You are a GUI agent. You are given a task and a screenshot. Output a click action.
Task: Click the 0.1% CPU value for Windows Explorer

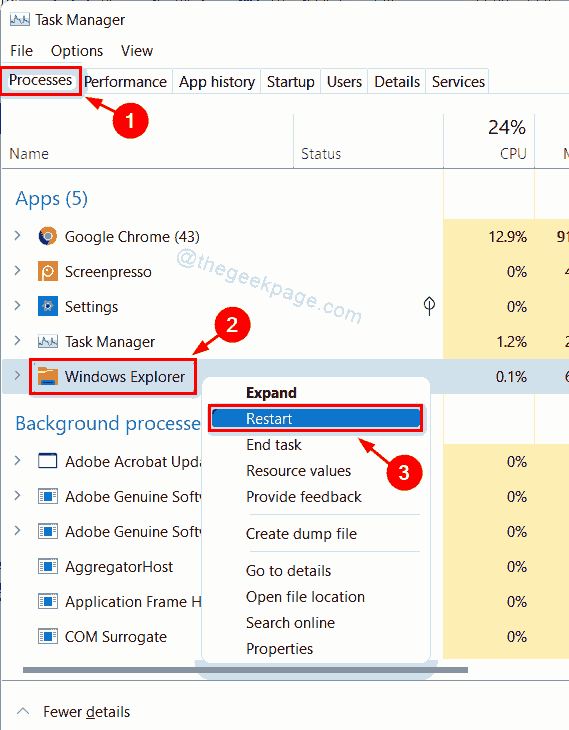click(511, 377)
